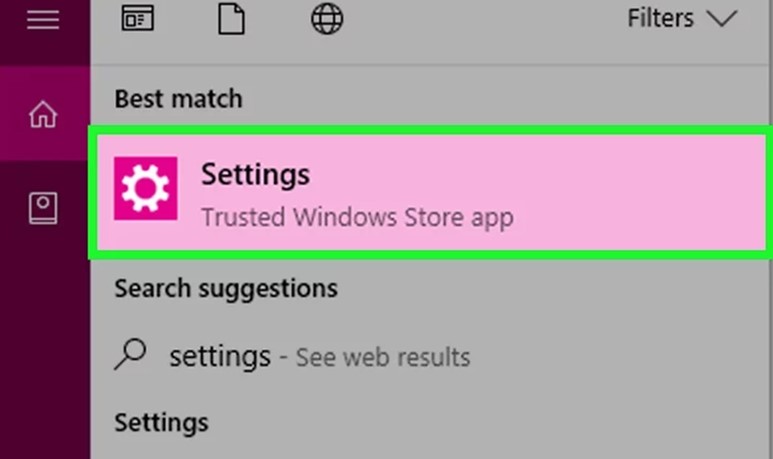This screenshot has width=773, height=459.
Task: Filter results by Web globe icon
Action: [327, 19]
